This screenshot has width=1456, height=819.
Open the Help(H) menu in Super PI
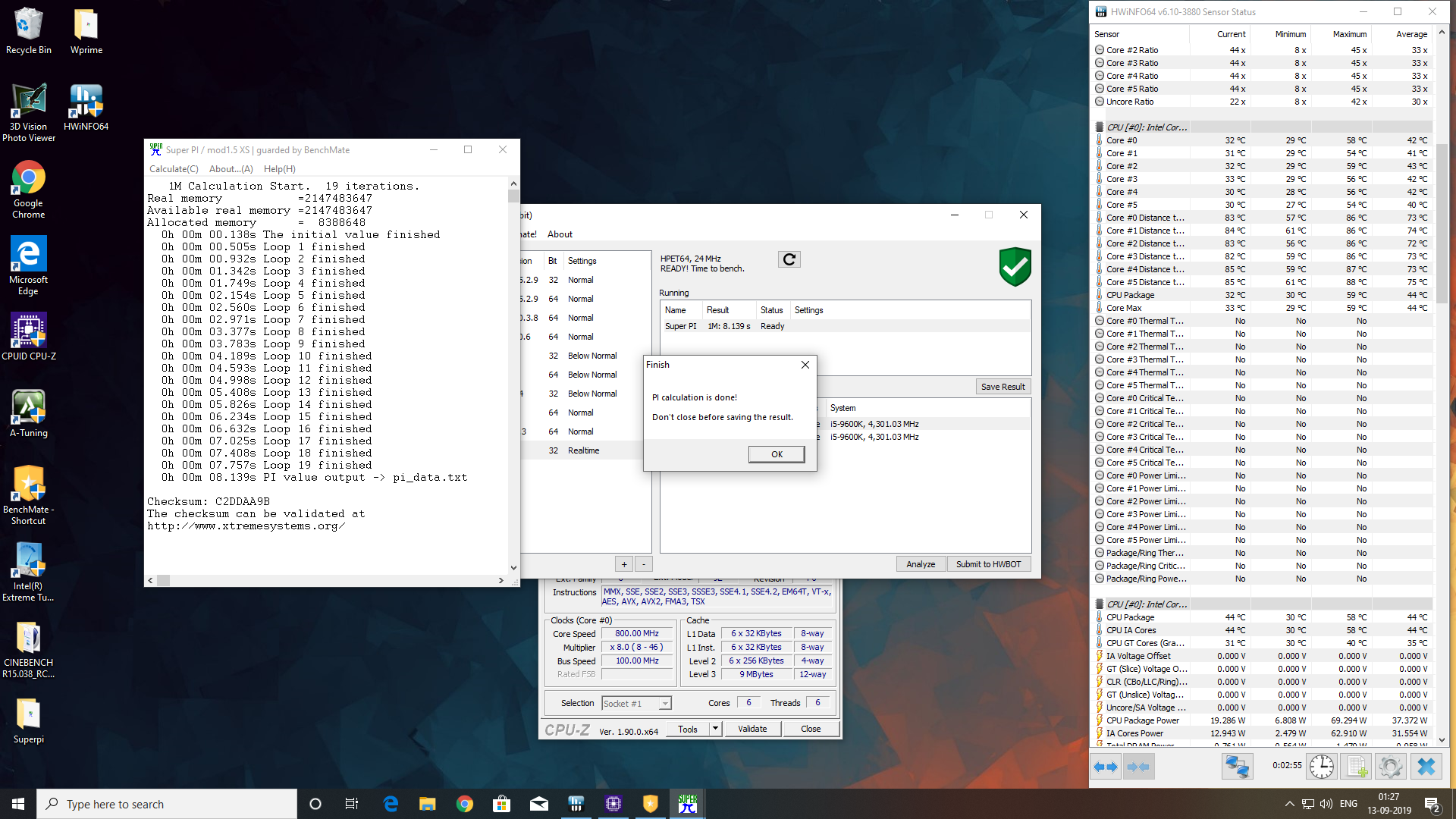click(280, 169)
